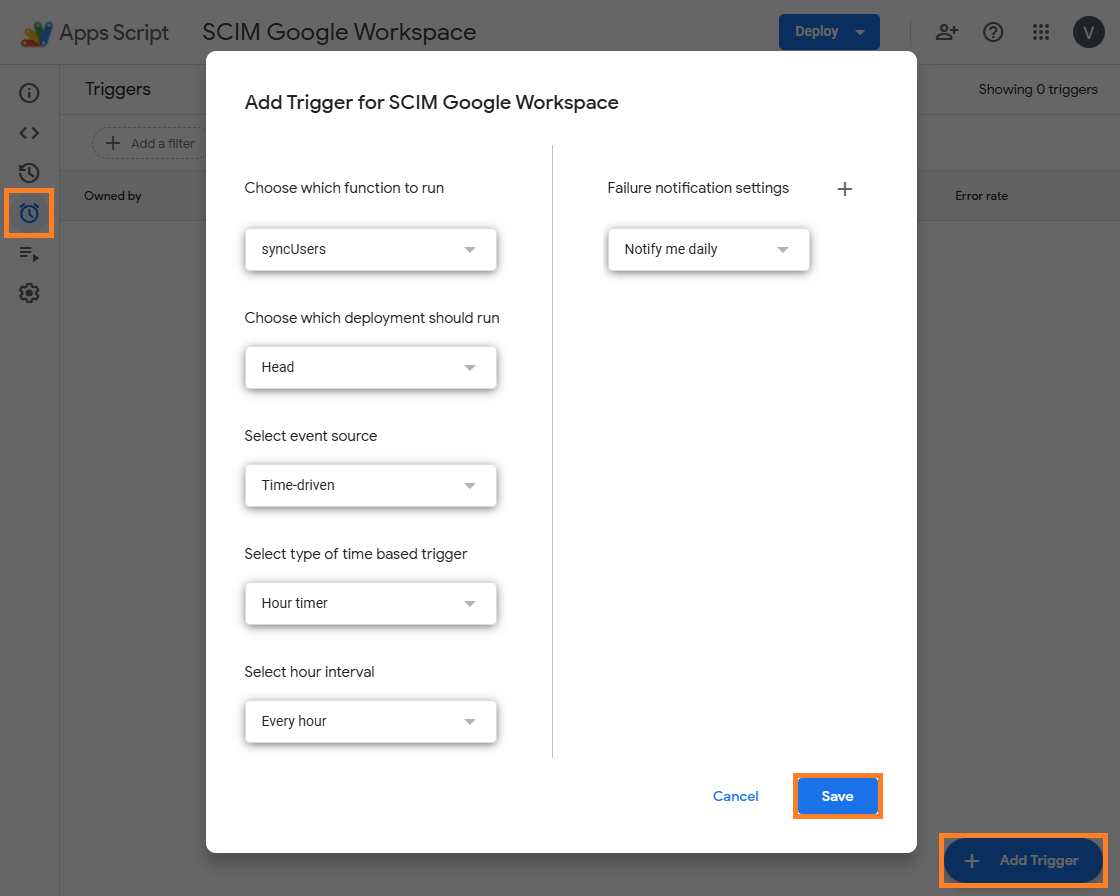Save the new trigger
Viewport: 1120px width, 896px height.
(x=837, y=796)
